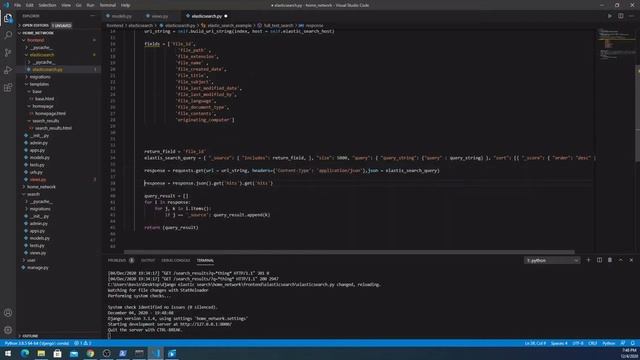This screenshot has width=640, height=360.
Task: Click the editor horizontal scrollbar
Action: point(349,252)
